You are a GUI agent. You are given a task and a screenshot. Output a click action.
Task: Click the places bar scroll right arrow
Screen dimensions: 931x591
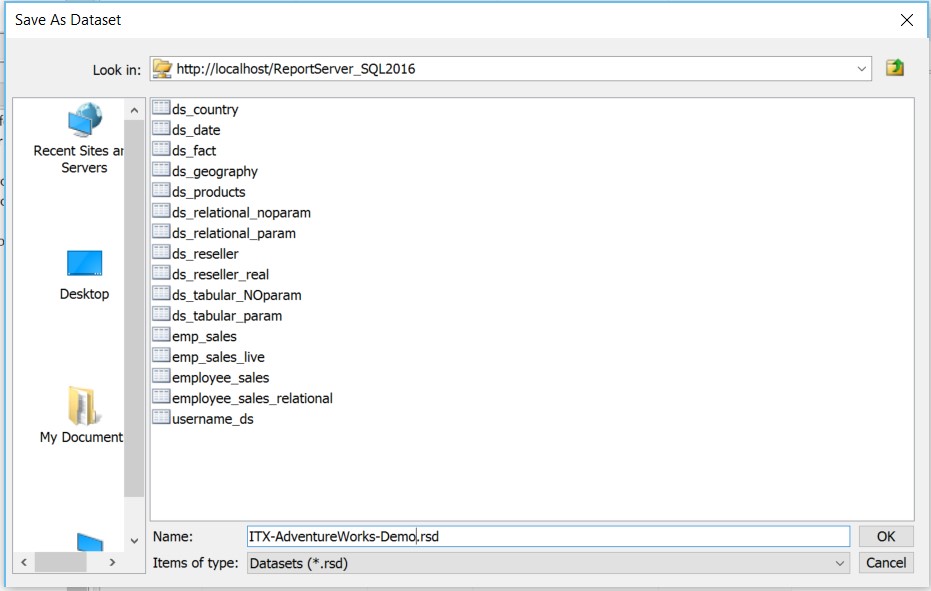pos(112,562)
